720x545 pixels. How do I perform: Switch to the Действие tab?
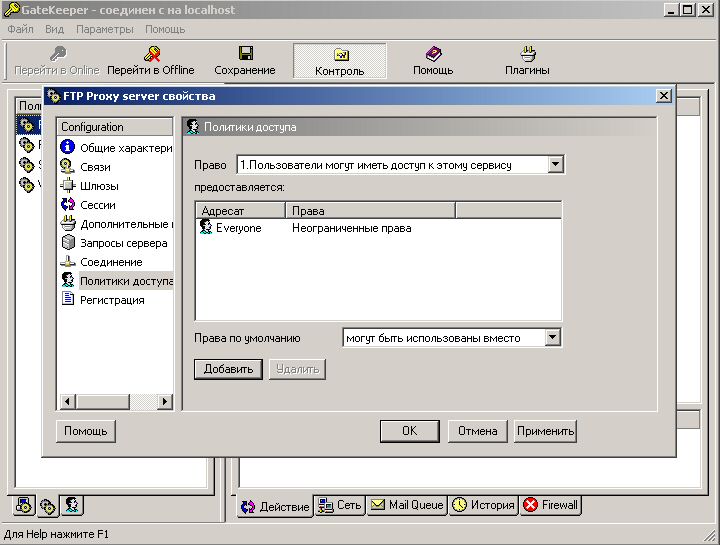pos(275,506)
